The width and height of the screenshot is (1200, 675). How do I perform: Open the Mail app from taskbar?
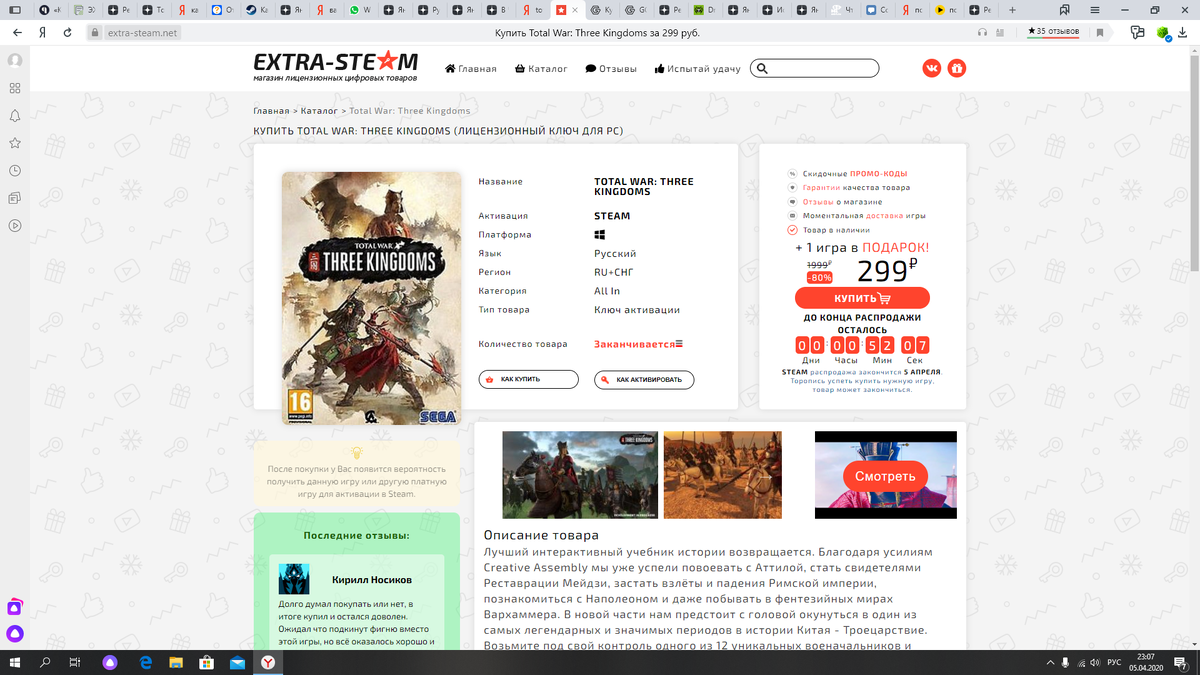237,662
